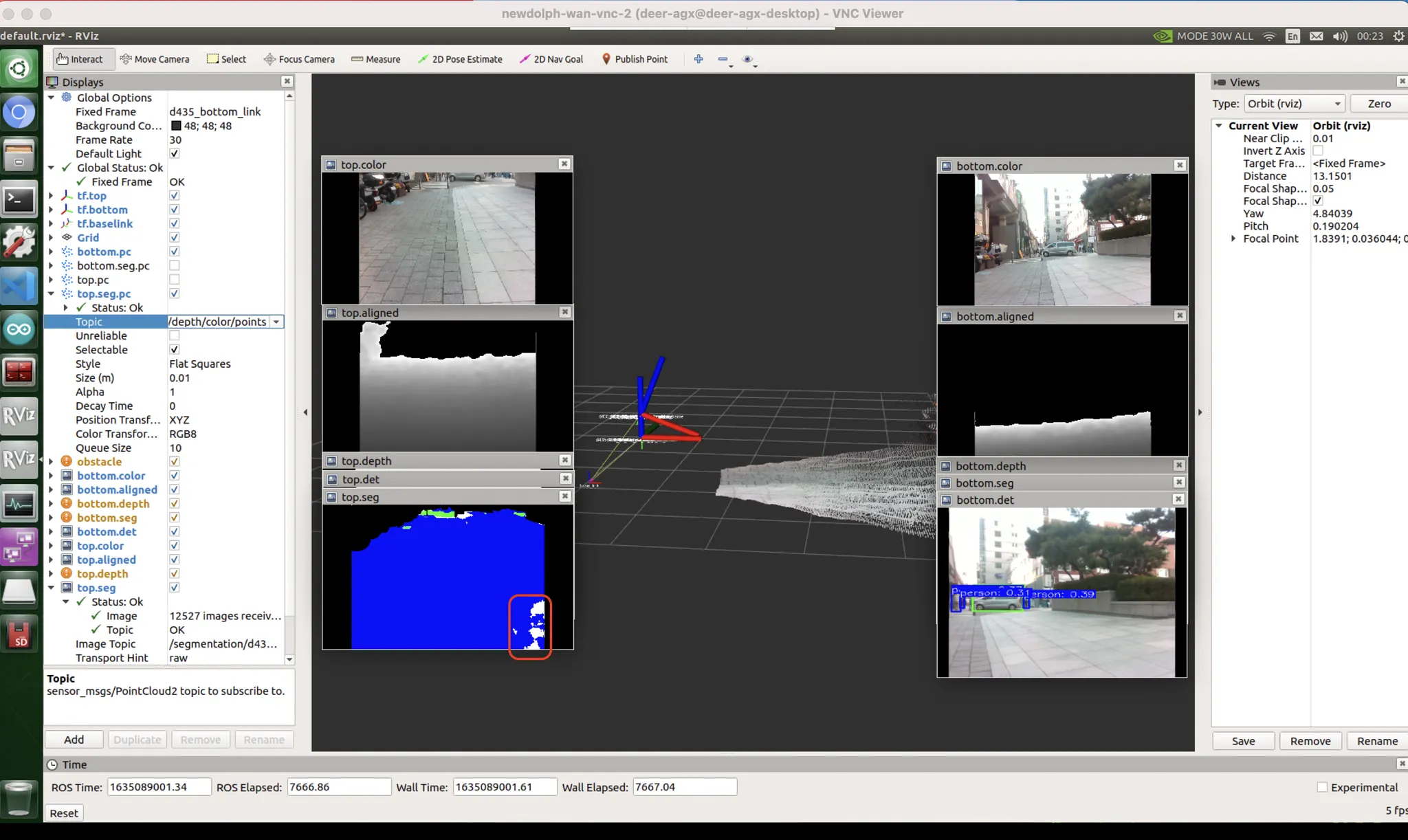Open the Topic dropdown for top.seg.pc
Image resolution: width=1408 pixels, height=840 pixels.
276,322
